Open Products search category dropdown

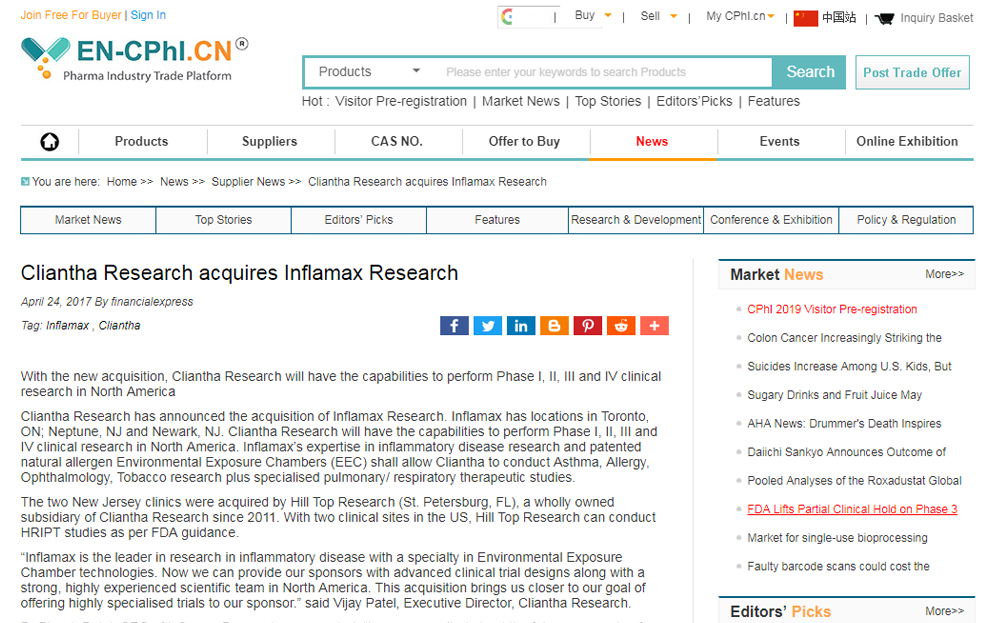pos(369,72)
